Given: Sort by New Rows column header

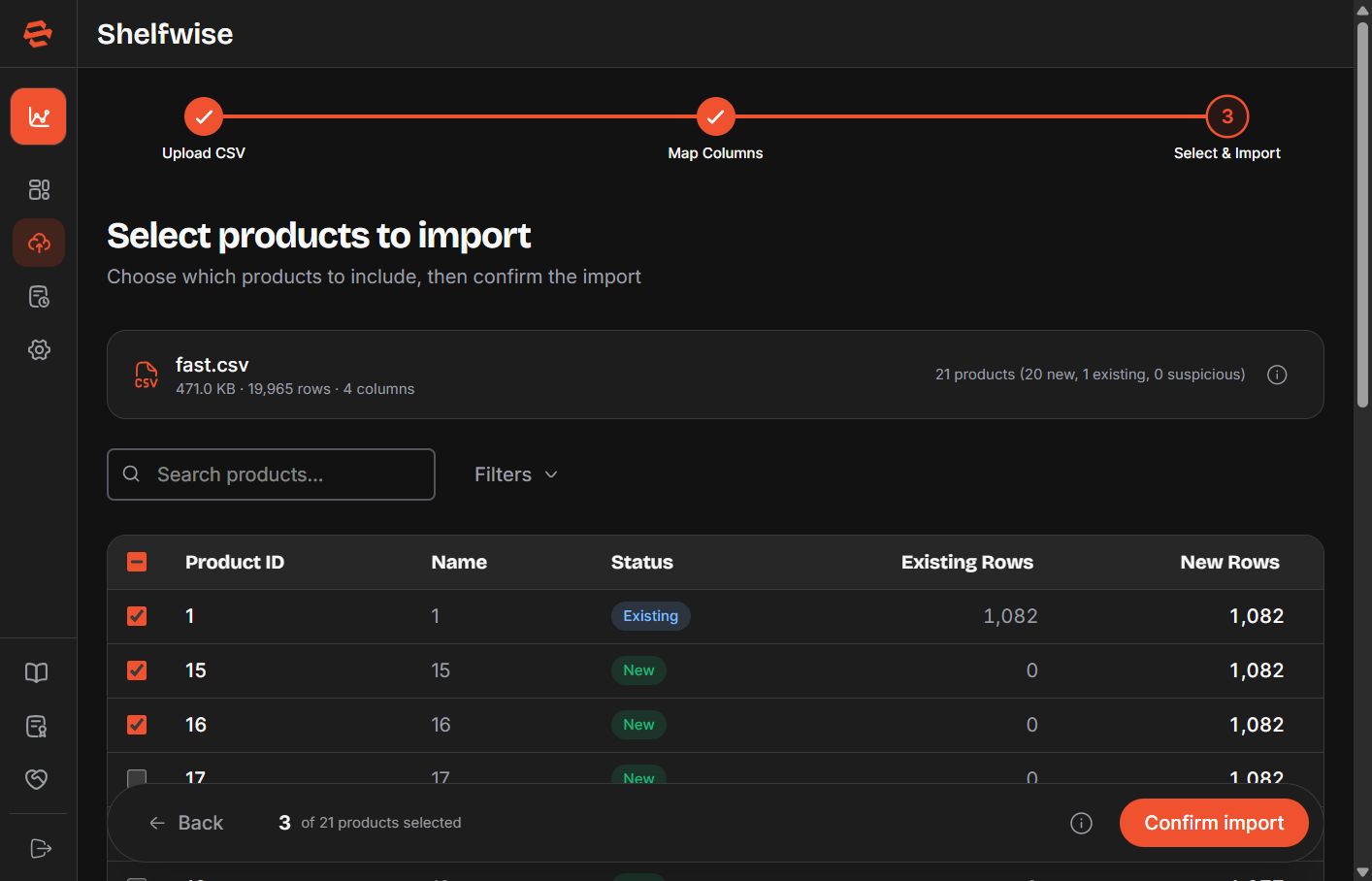Looking at the screenshot, I should pyautogui.click(x=1229, y=562).
